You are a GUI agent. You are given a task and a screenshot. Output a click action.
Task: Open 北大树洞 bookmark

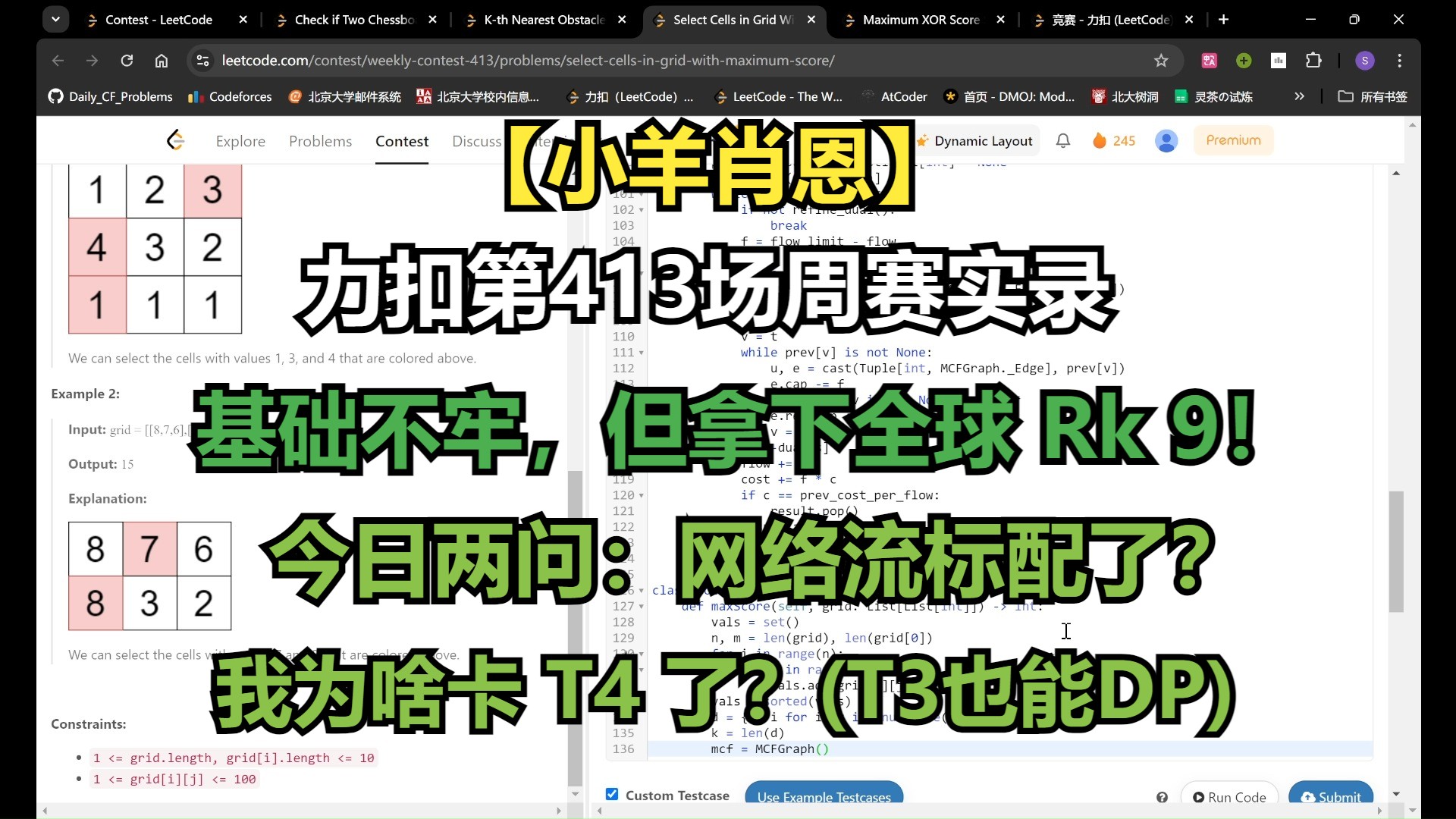[x=1125, y=96]
